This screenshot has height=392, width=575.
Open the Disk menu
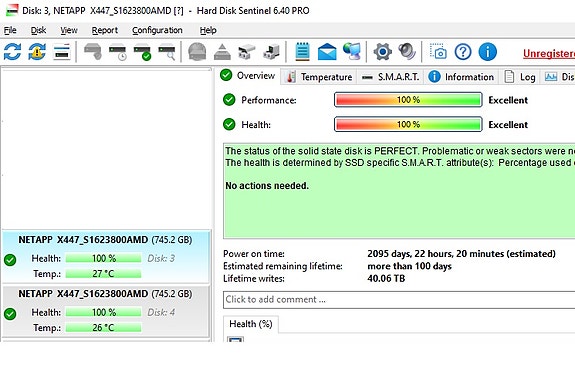[x=38, y=30]
